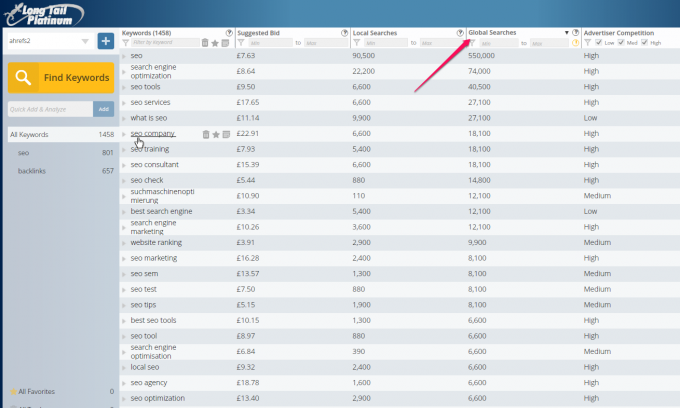Screen dimensions: 680x408
Task: Click the seo marketing keyword
Action: 154,258
